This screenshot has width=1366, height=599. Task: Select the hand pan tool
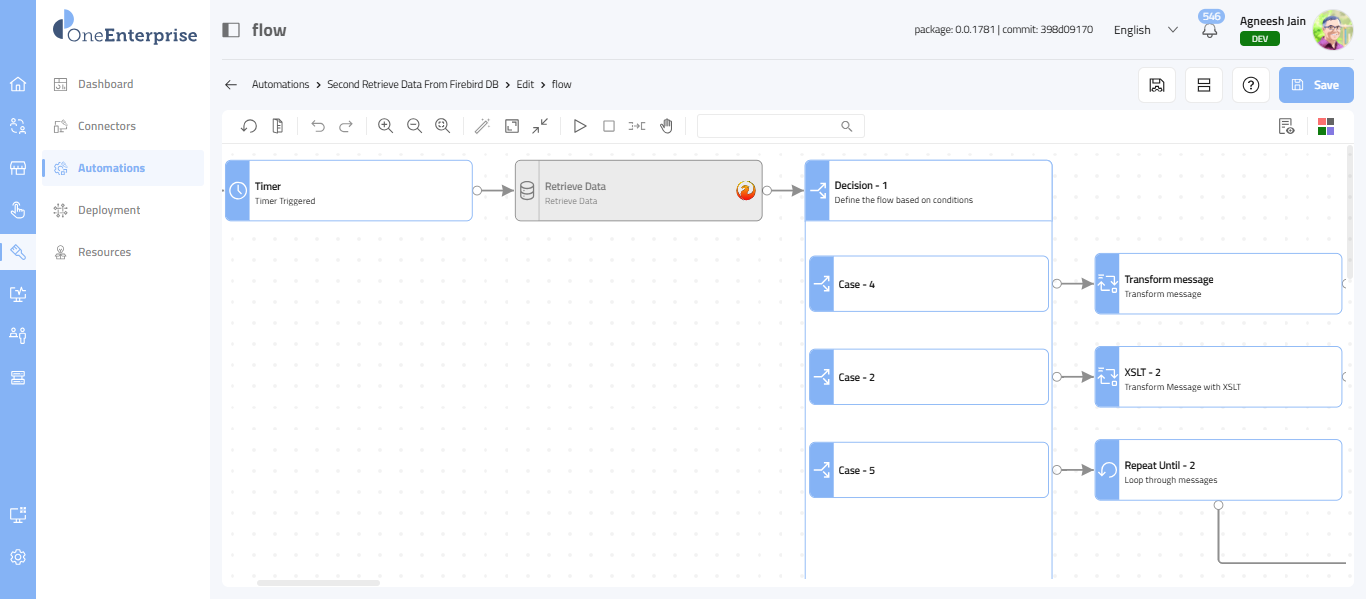click(666, 126)
